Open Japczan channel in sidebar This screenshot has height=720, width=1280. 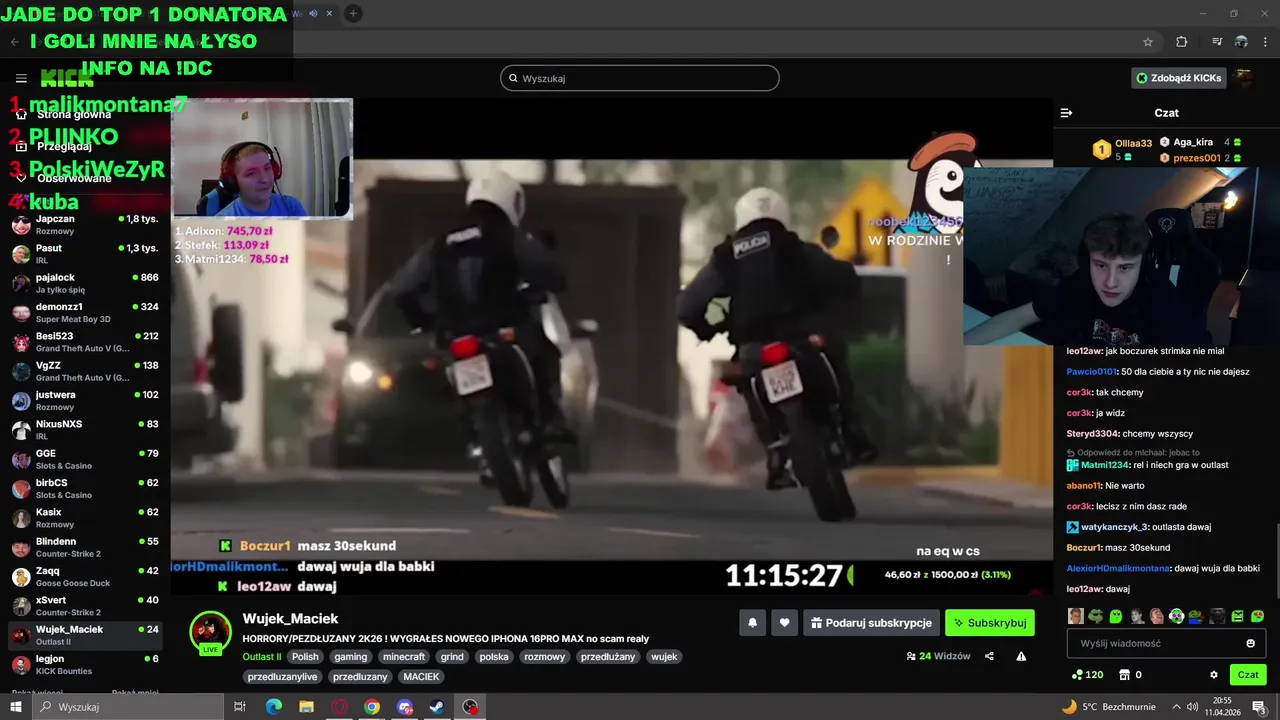(x=85, y=224)
